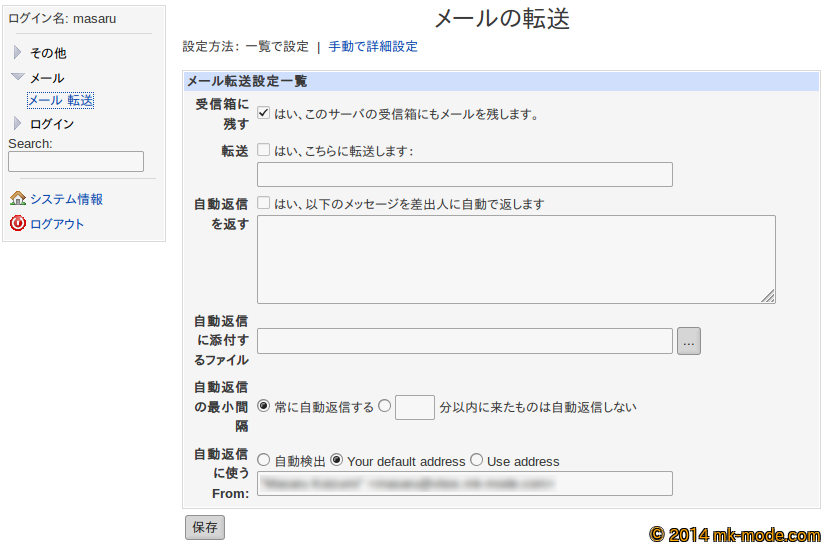Choose Your default address radio option

pyautogui.click(x=337, y=460)
